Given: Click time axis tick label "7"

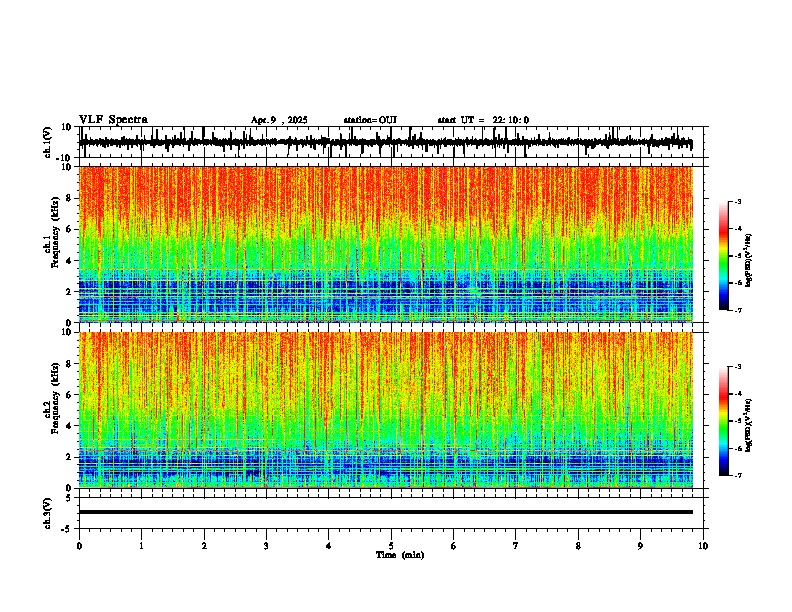Looking at the screenshot, I should [x=516, y=546].
